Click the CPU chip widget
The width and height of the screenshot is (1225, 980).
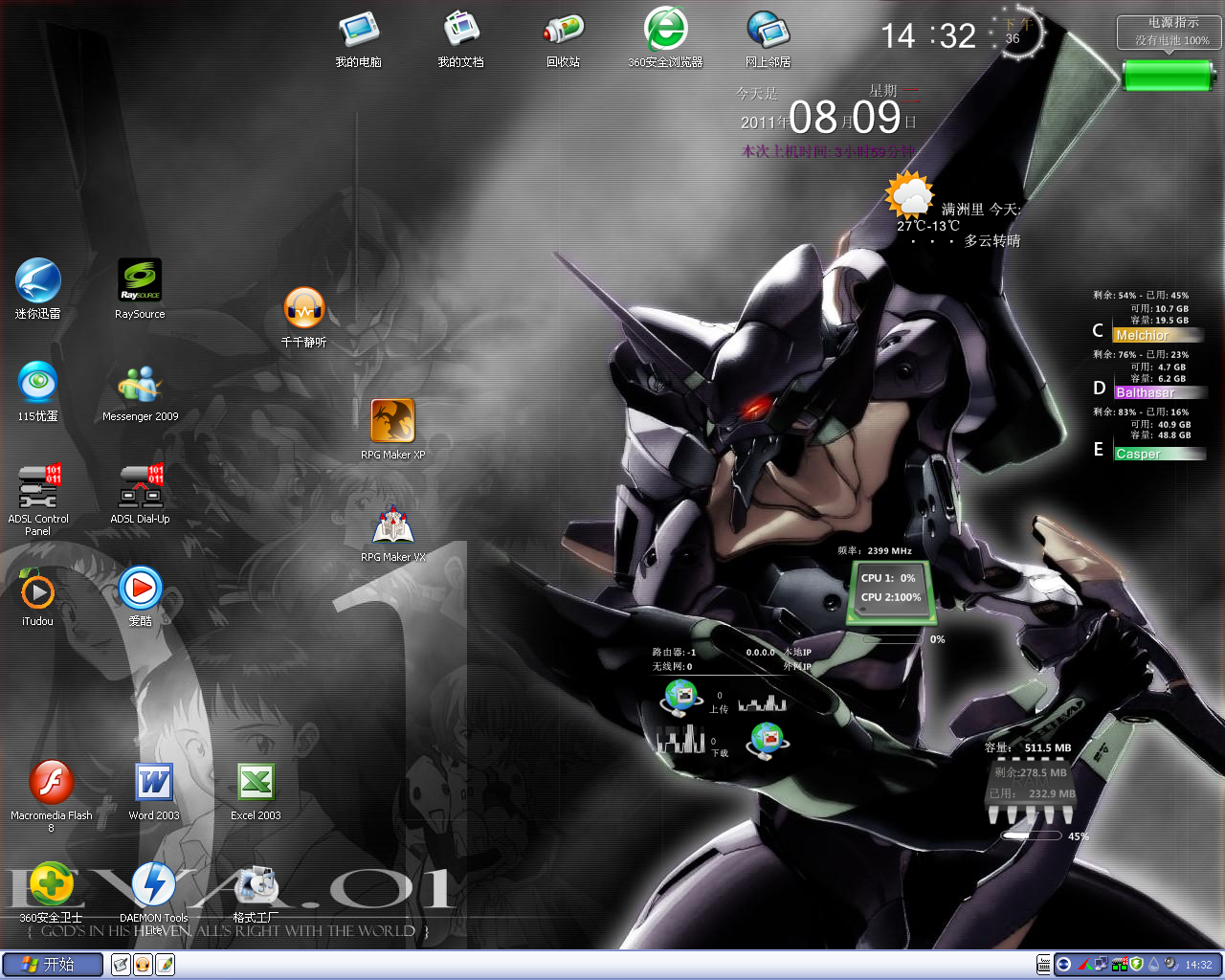click(x=890, y=591)
